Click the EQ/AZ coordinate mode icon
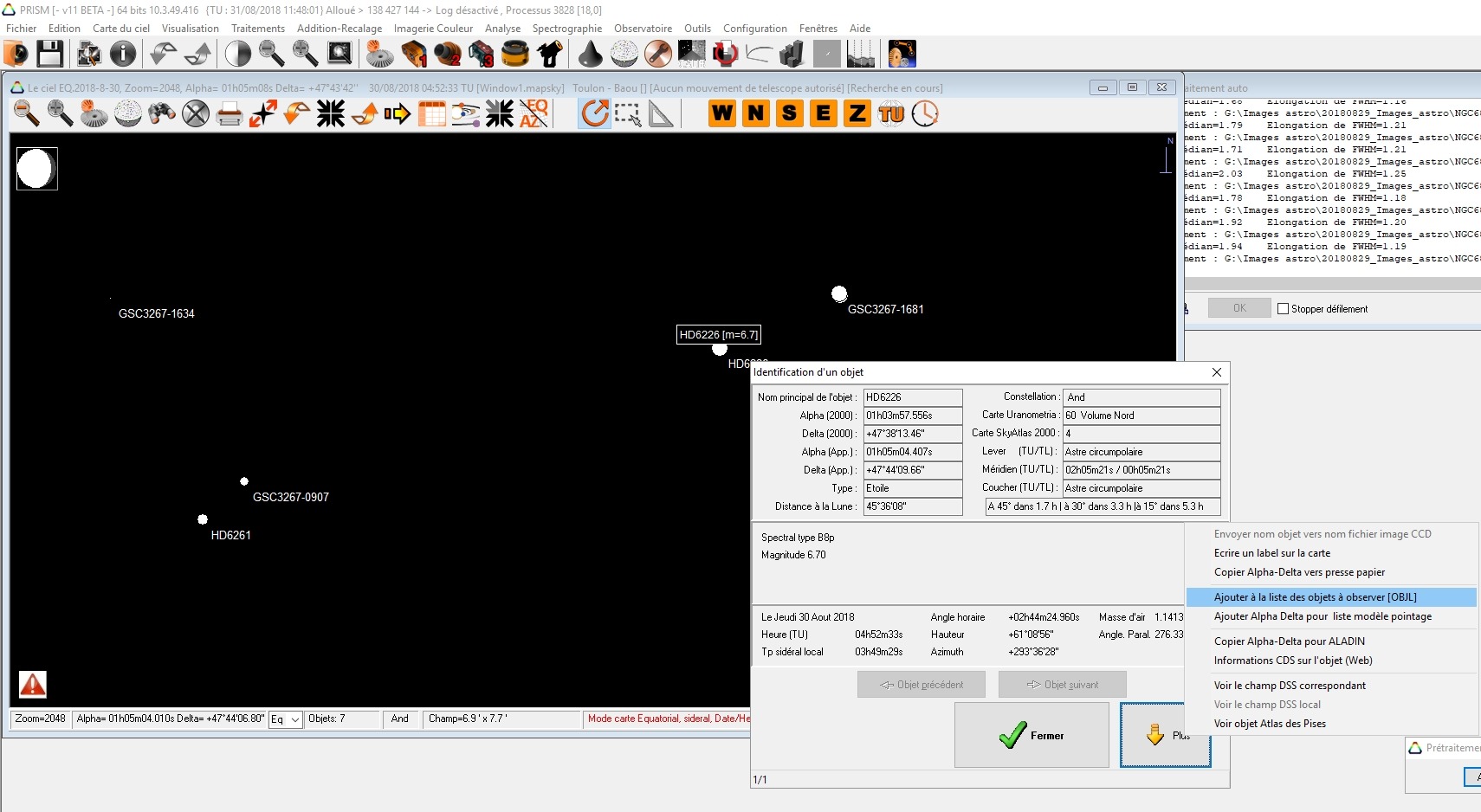This screenshot has height=812, width=1481. 534,113
